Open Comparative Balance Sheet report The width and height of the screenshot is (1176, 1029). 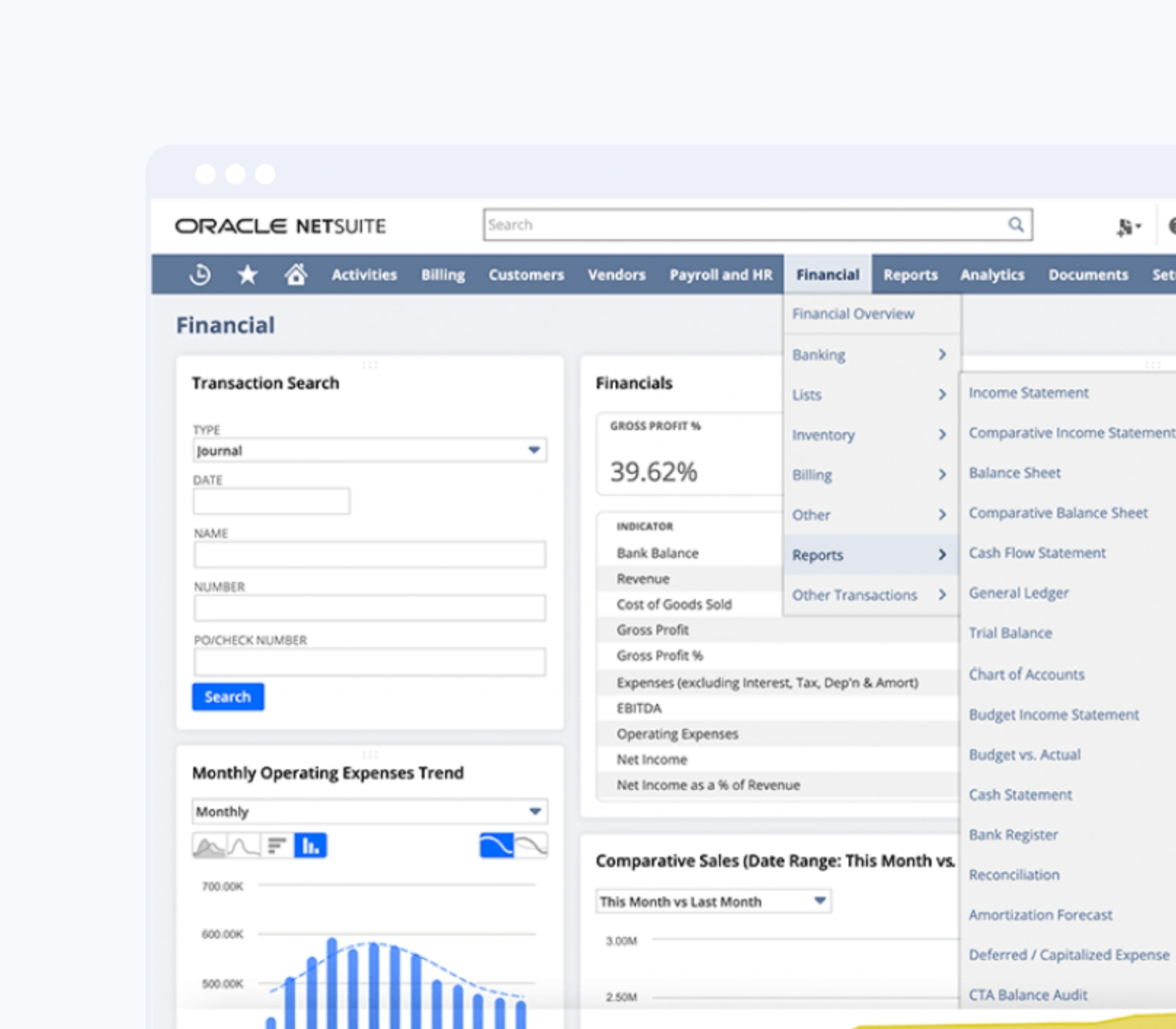pos(1058,513)
